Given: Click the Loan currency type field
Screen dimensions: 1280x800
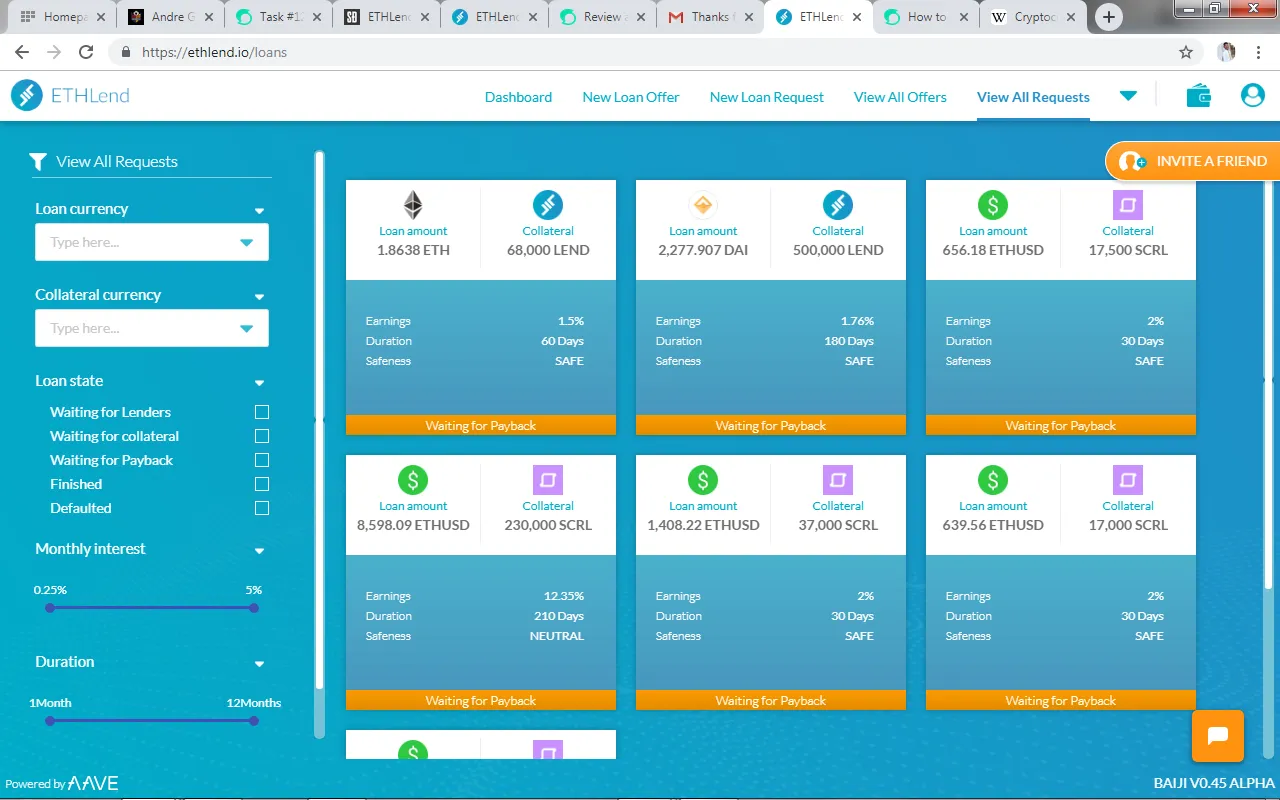Looking at the screenshot, I should [x=152, y=242].
